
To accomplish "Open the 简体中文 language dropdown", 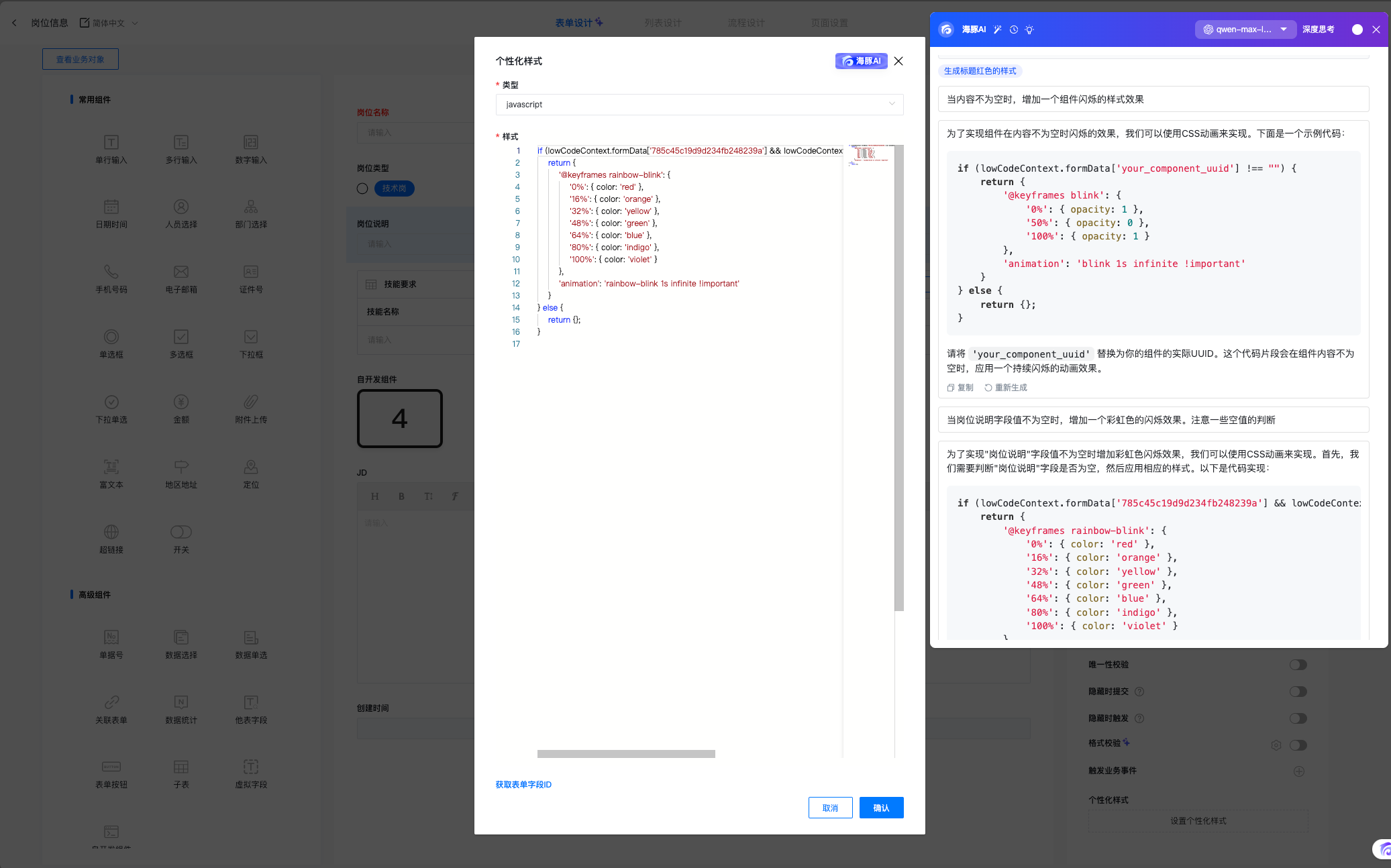I will pos(109,23).
